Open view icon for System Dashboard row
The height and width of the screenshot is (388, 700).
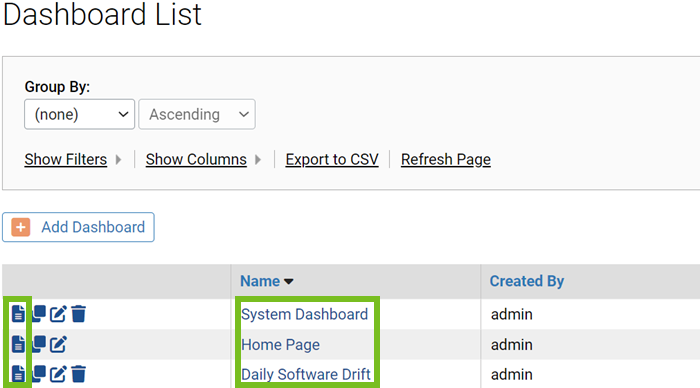point(18,314)
